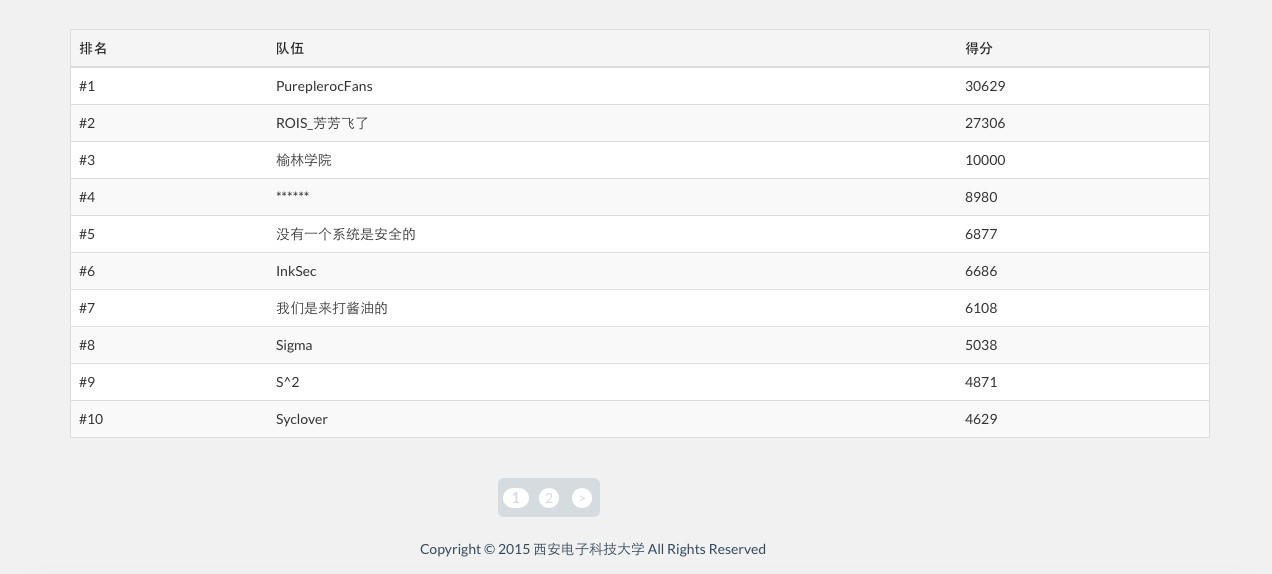Go to the next page using the > arrow
The height and width of the screenshot is (574, 1272).
582,498
